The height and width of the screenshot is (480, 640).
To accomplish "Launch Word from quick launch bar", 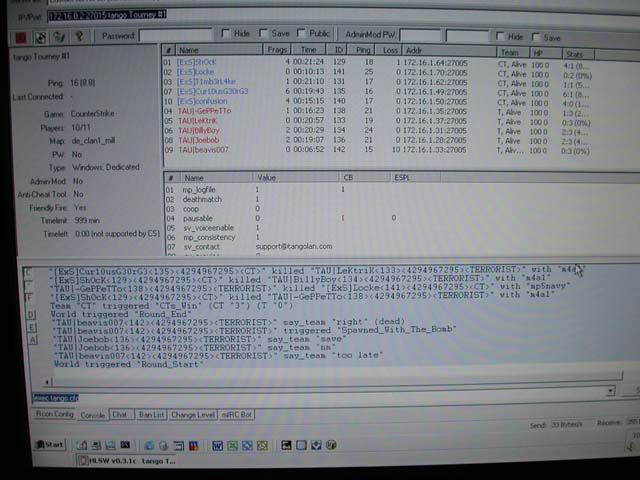I will click(218, 446).
